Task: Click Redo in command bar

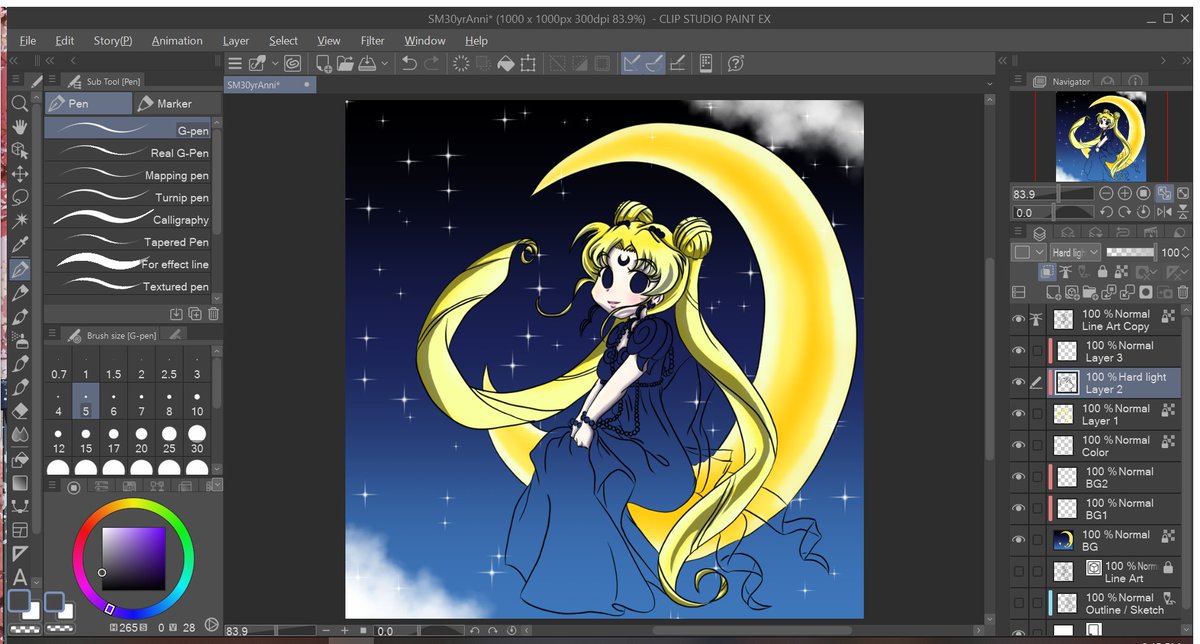Action: point(432,64)
